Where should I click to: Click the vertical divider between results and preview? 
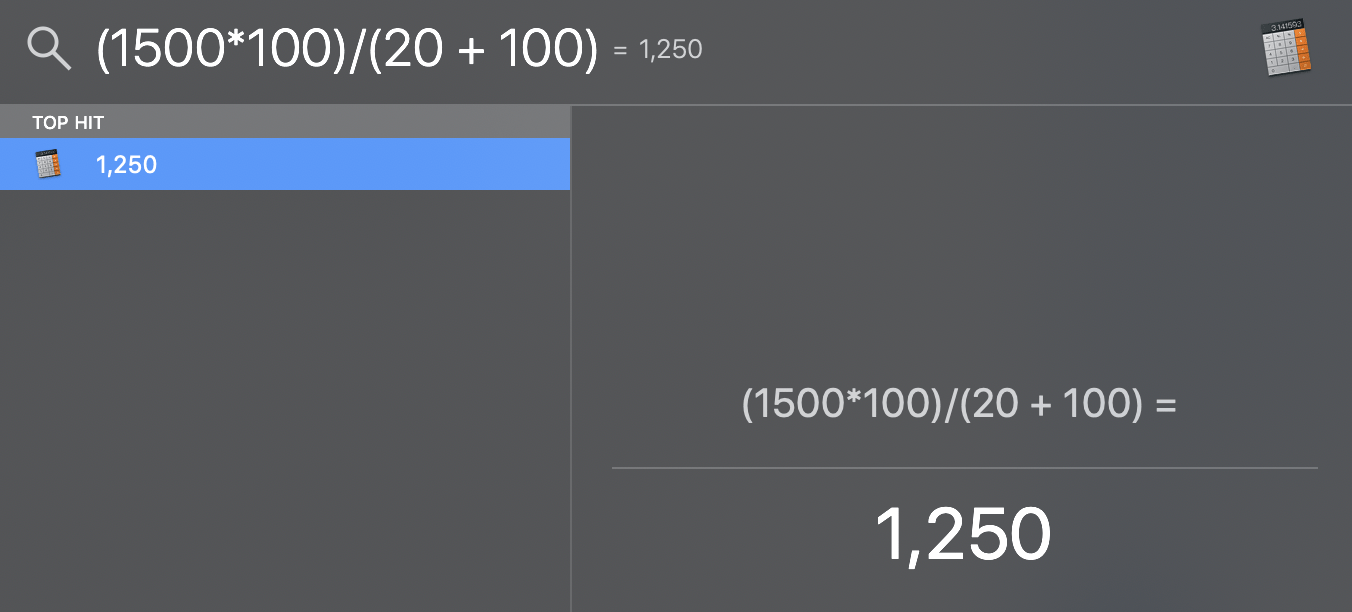pos(571,358)
